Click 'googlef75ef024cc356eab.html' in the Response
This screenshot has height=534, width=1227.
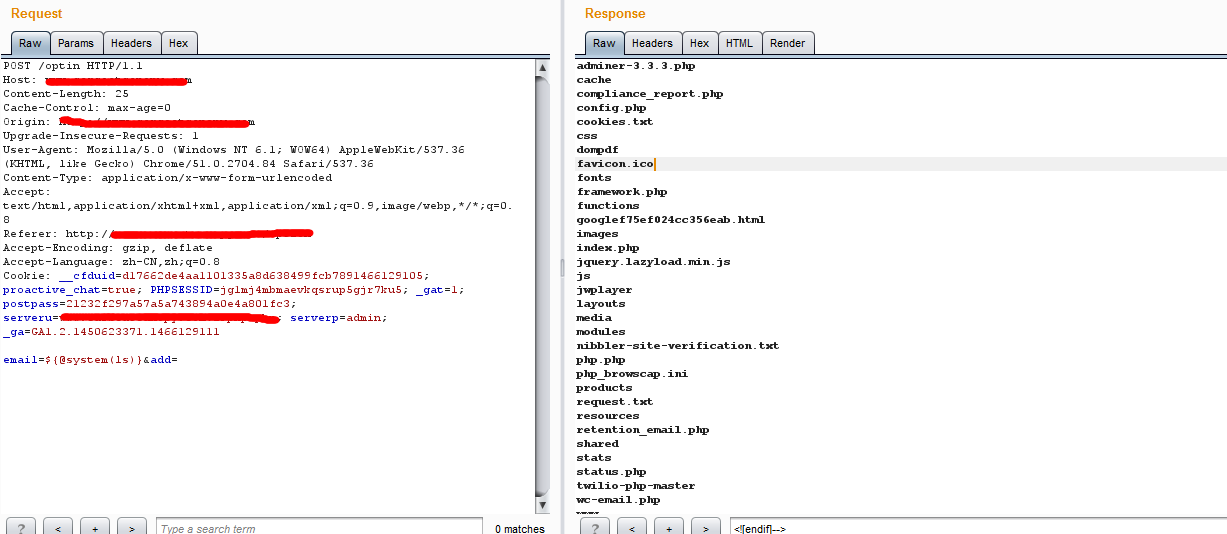click(x=671, y=220)
